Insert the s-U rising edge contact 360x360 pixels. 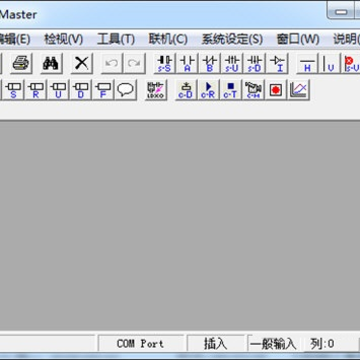click(232, 63)
